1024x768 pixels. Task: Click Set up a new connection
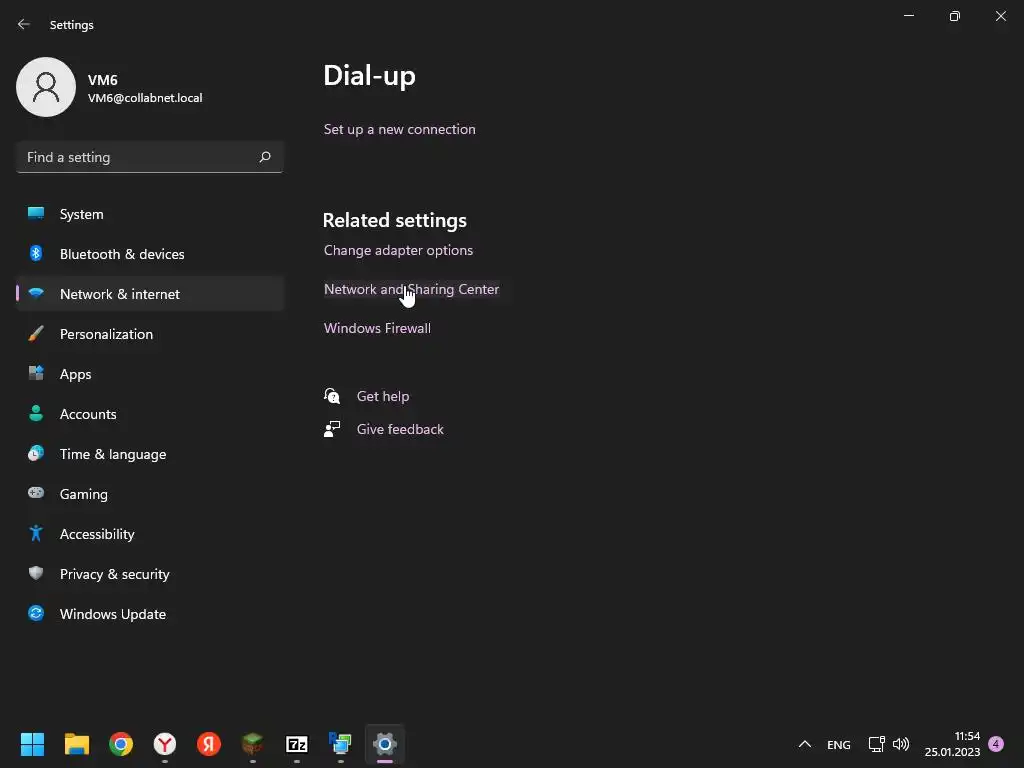click(400, 129)
